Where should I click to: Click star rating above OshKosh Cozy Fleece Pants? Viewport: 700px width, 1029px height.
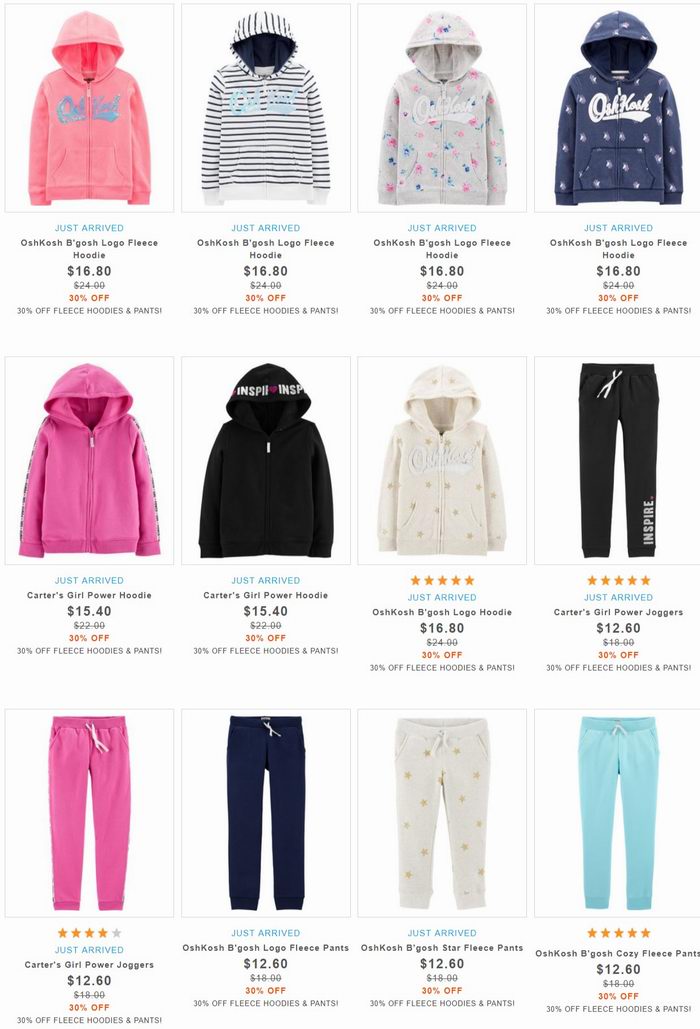click(x=618, y=933)
